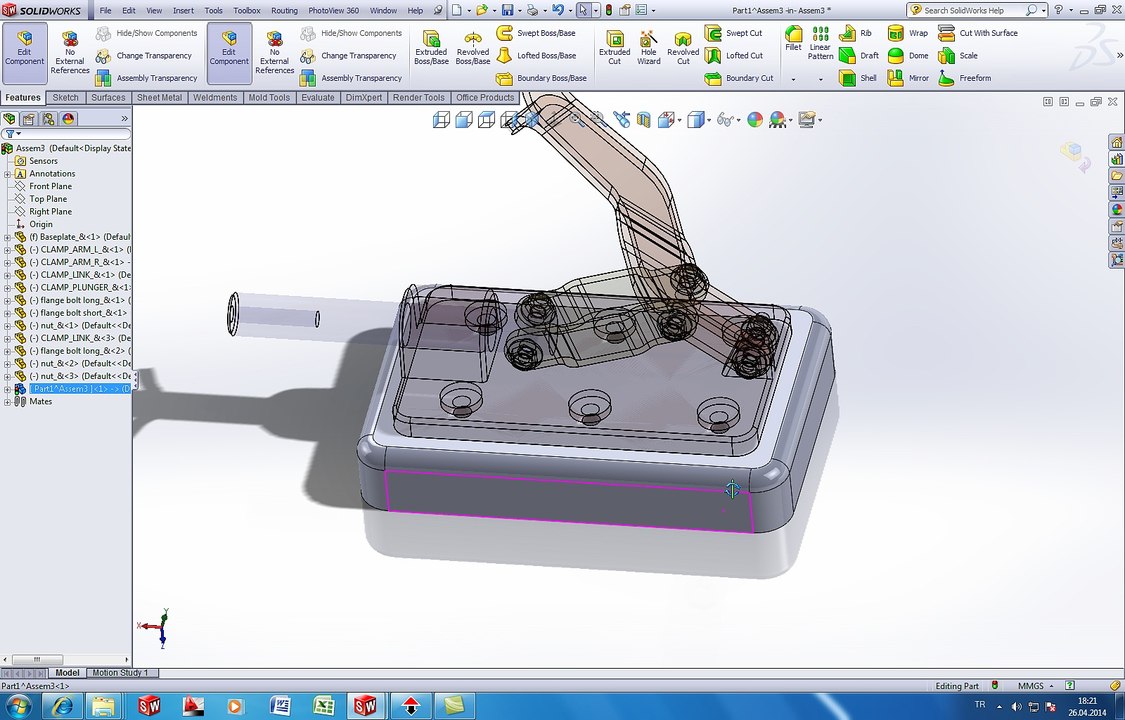Choose the Swept Boss/Base feature
This screenshot has width=1125, height=720.
(536, 33)
